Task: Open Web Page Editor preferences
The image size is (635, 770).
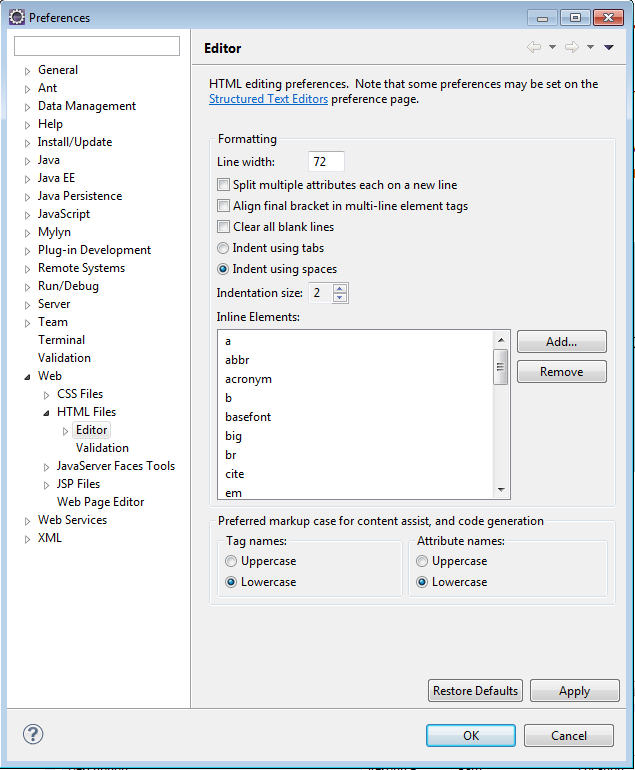Action: click(x=101, y=502)
